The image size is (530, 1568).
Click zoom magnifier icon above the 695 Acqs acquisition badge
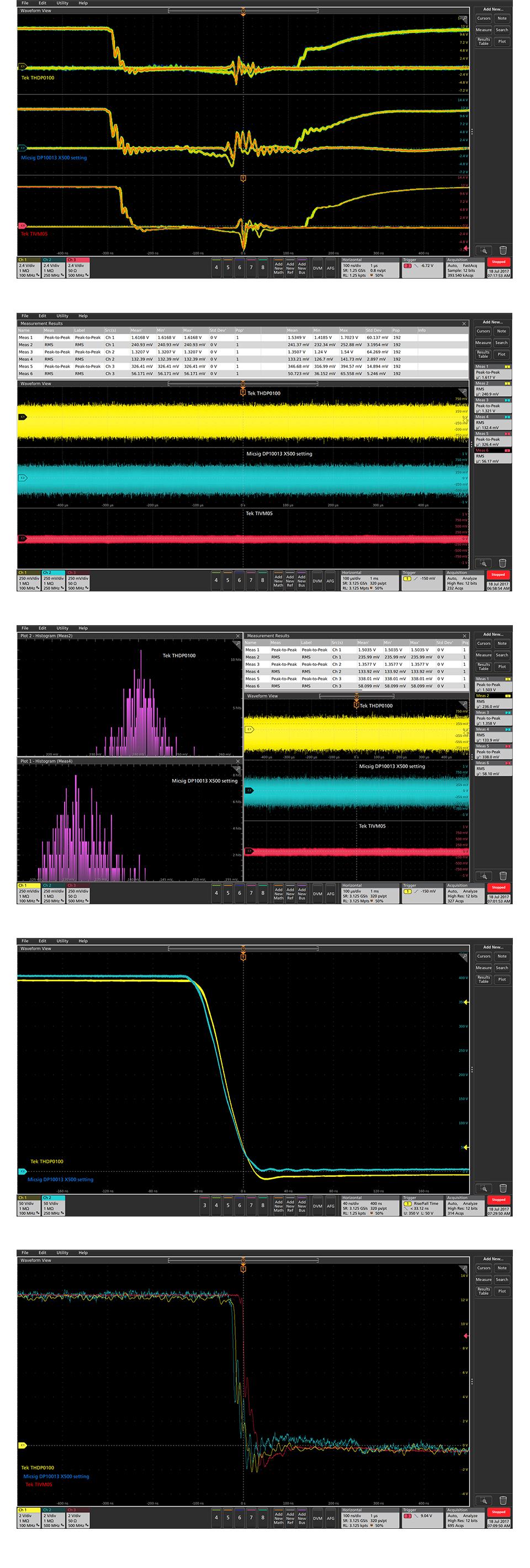(483, 1501)
